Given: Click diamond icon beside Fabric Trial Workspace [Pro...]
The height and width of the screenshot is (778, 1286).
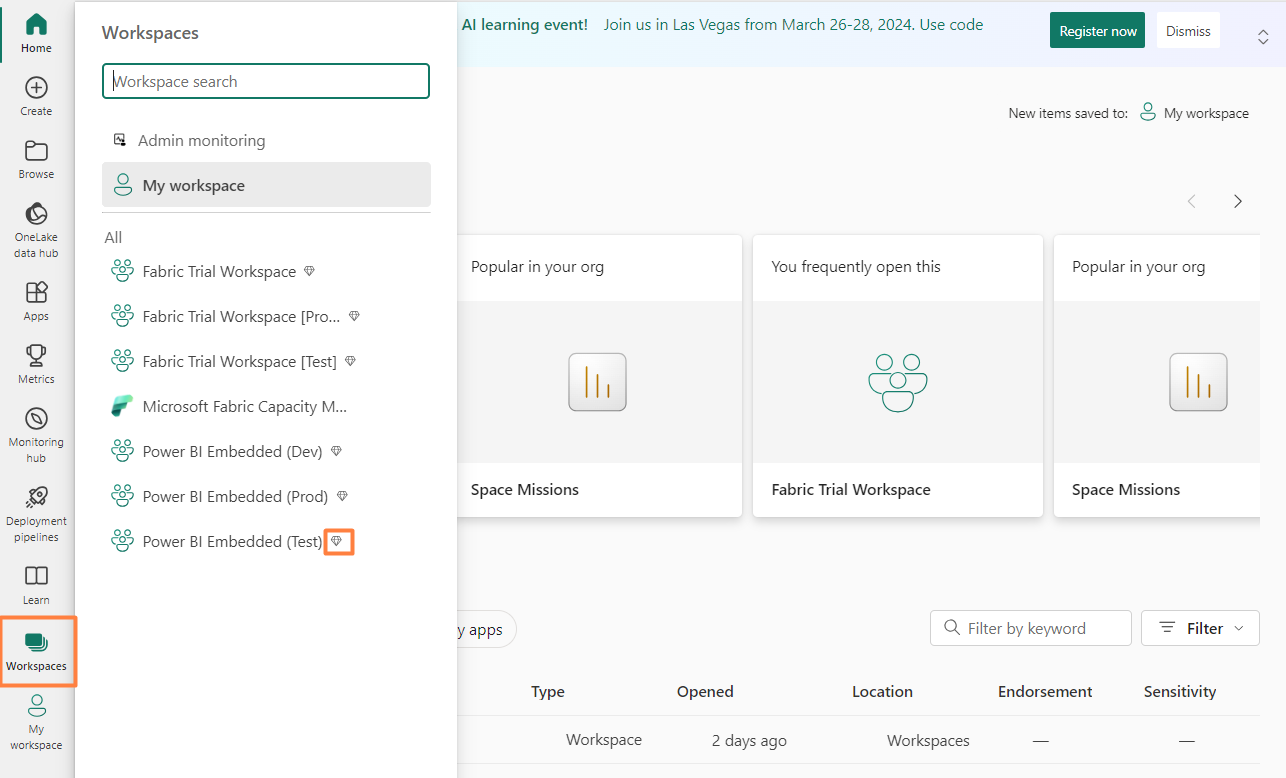Looking at the screenshot, I should click(354, 316).
